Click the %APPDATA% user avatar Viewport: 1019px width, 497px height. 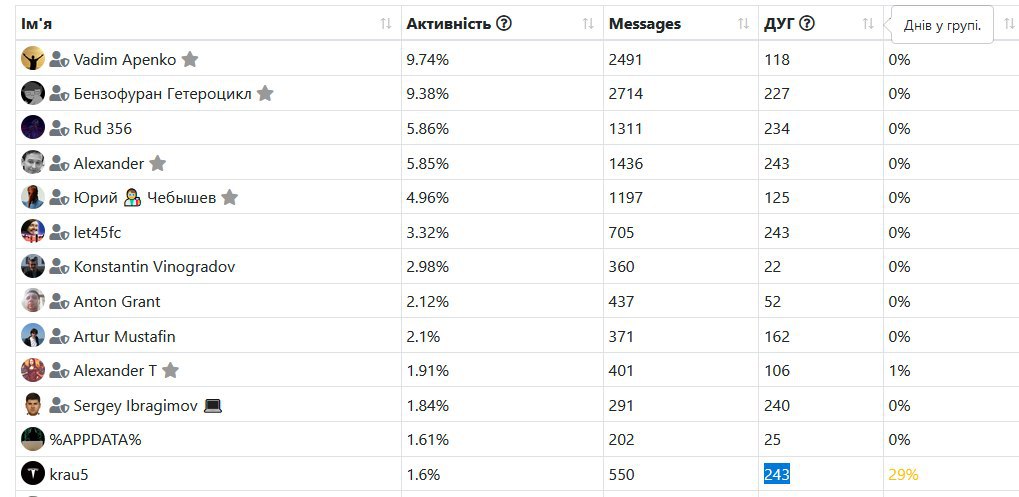click(32, 439)
